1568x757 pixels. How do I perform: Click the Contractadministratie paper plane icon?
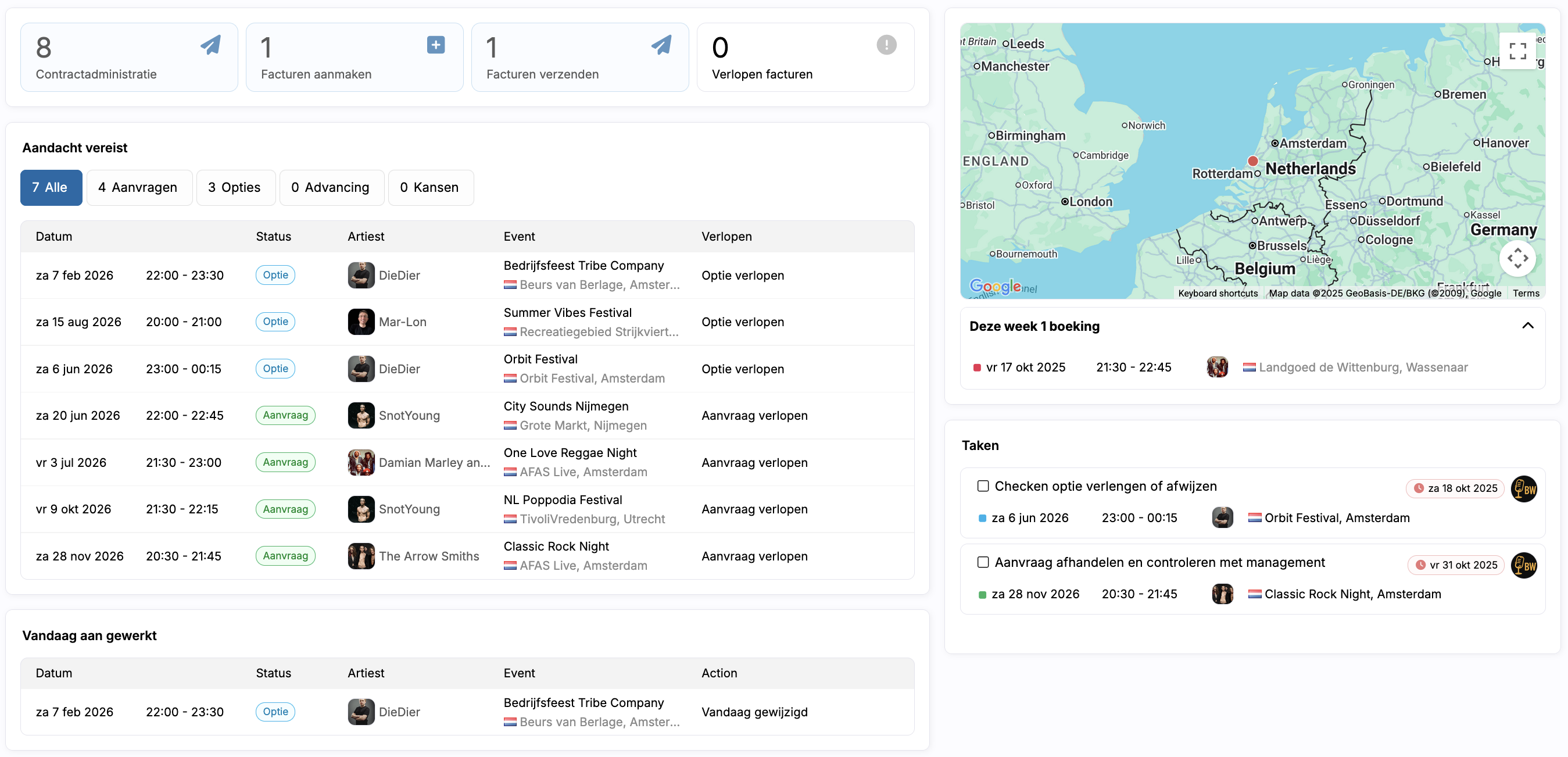pos(210,44)
